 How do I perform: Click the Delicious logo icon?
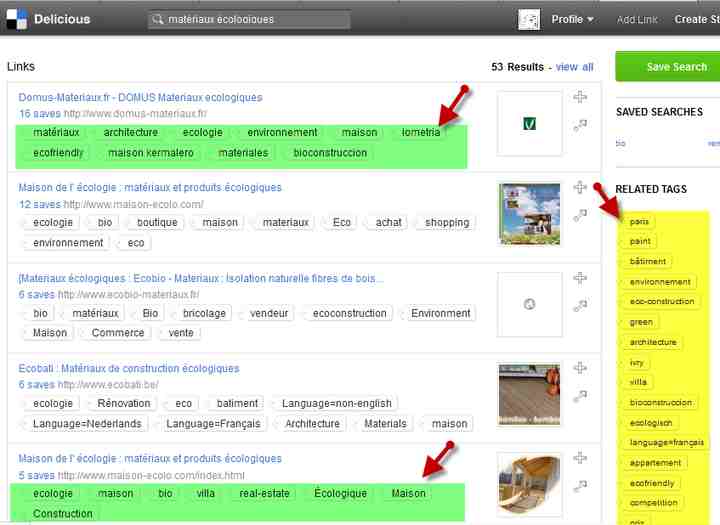[x=17, y=19]
